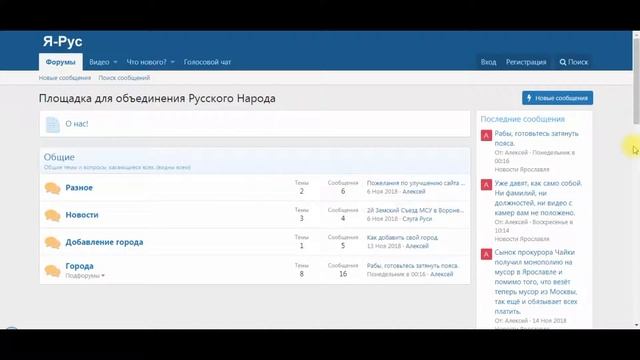The image size is (640, 360).
Task: Open Поиск сообщений sub-navigation link
Action: pyautogui.click(x=124, y=78)
